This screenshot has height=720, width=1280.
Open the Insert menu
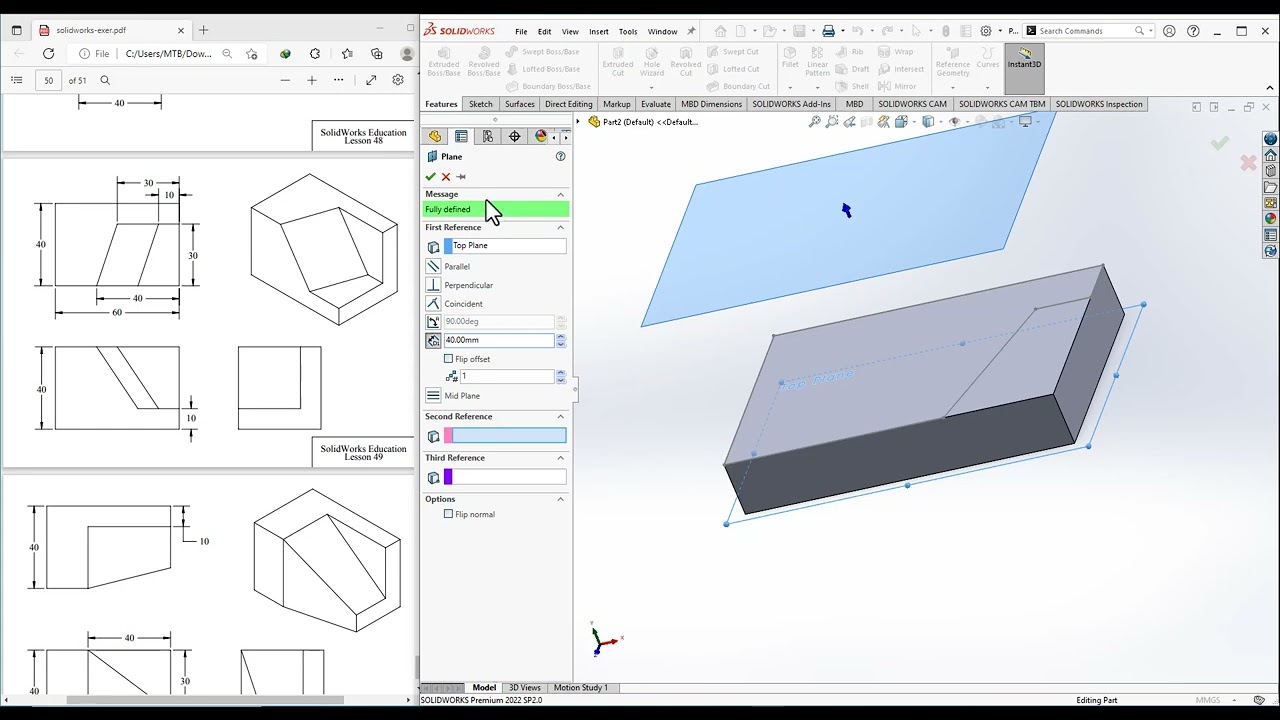click(598, 31)
